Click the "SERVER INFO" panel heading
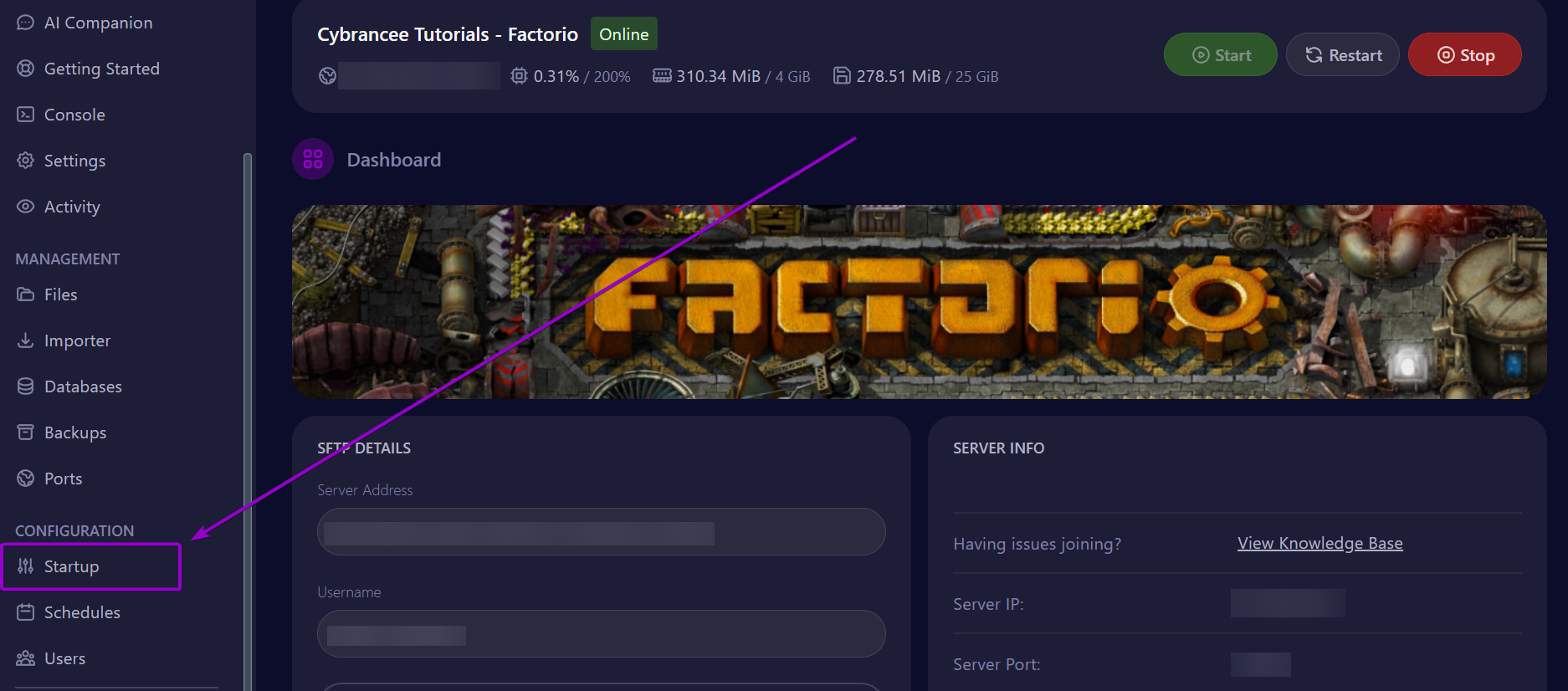This screenshot has width=1568, height=691. coord(999,448)
